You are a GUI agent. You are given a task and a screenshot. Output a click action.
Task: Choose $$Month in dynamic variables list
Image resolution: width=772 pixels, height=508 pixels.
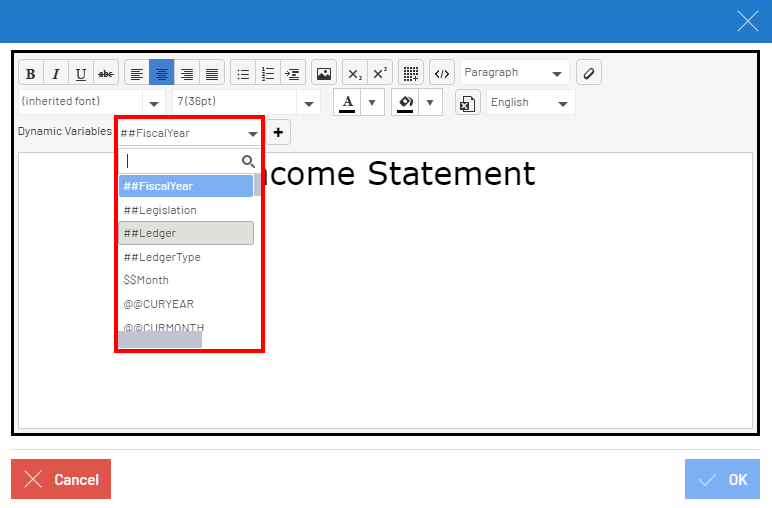coord(146,280)
